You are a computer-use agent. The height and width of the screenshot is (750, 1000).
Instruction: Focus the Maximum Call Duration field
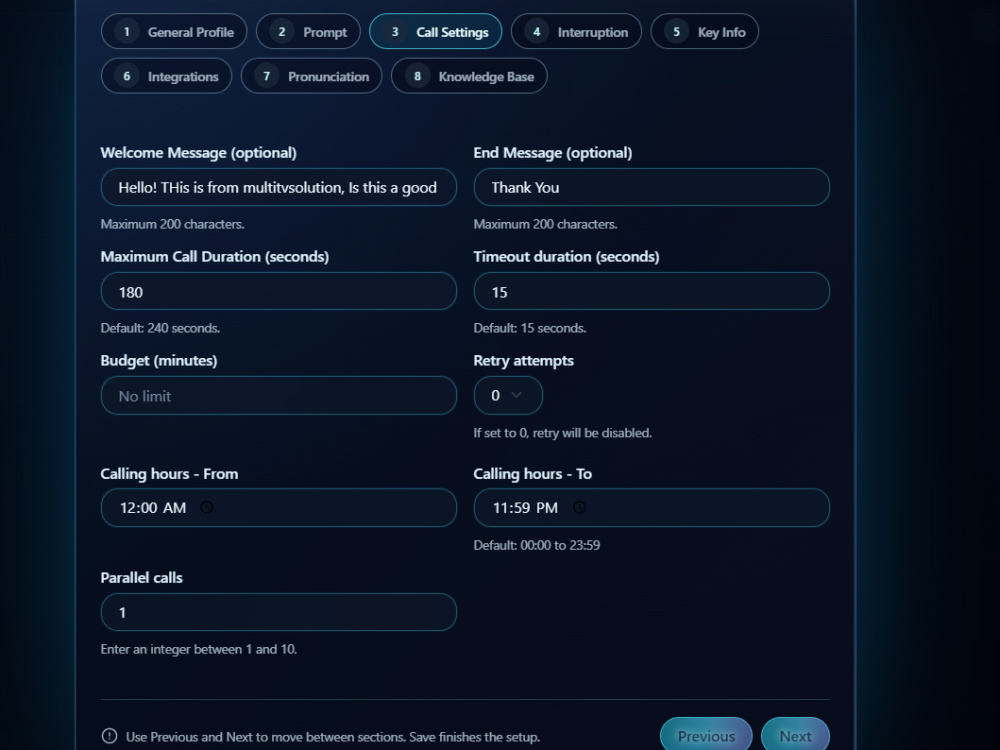[x=279, y=291]
